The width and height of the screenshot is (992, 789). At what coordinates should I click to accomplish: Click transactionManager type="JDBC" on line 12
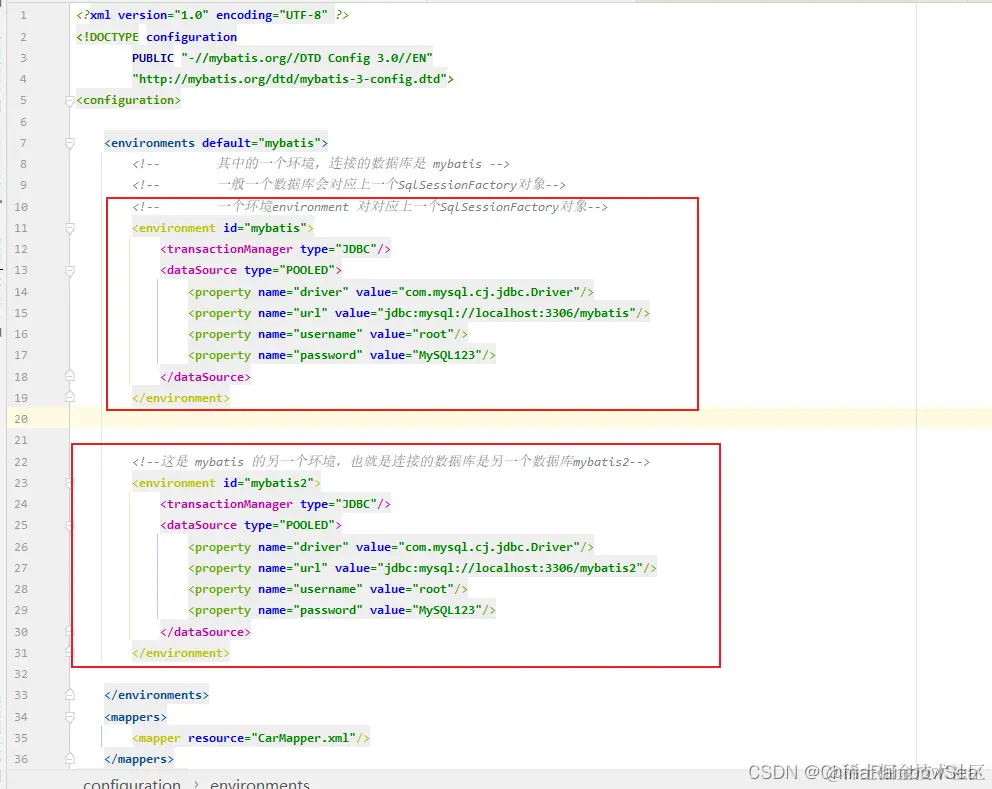(x=275, y=249)
